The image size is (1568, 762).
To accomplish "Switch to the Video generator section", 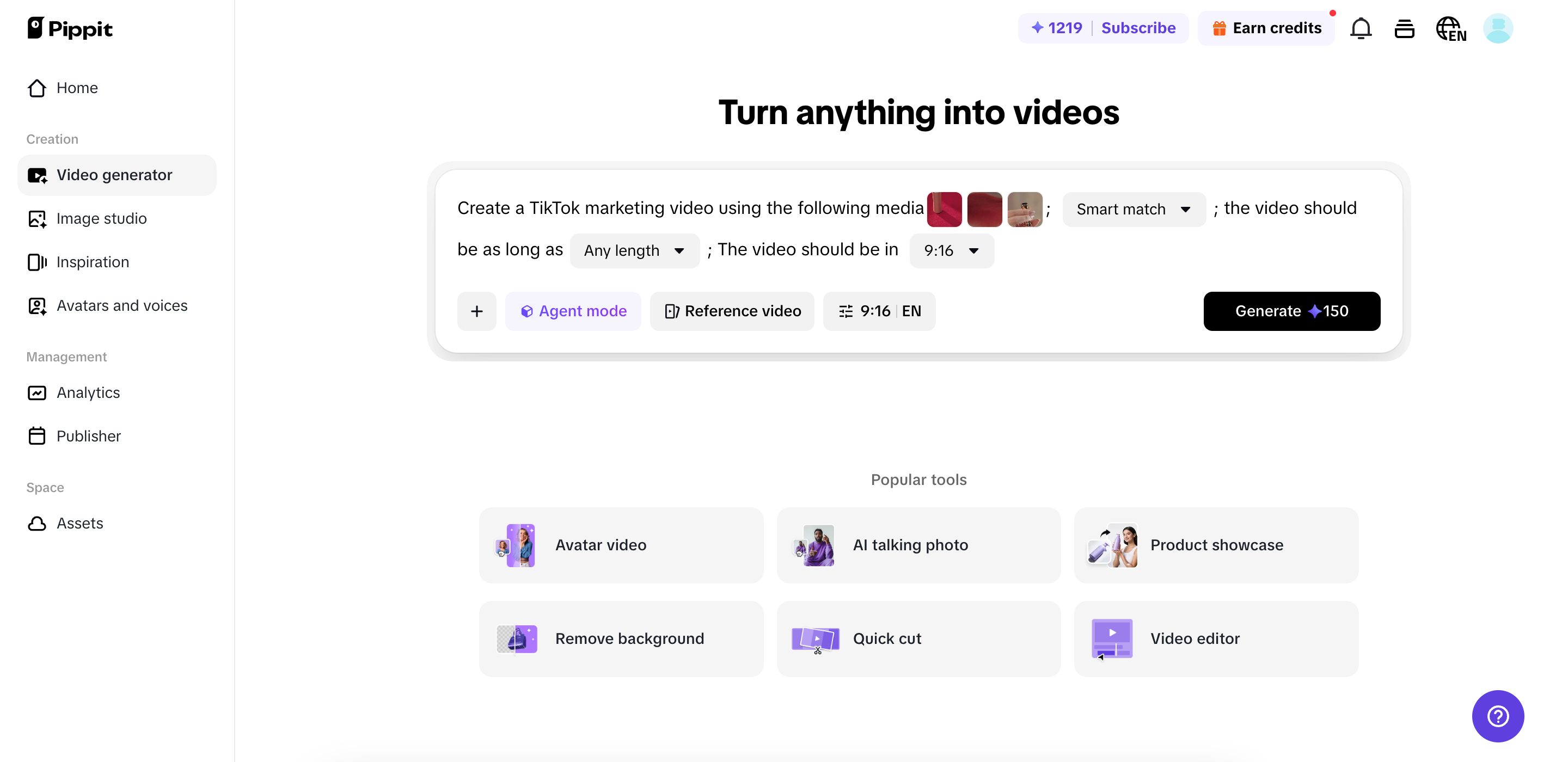I will coord(114,175).
